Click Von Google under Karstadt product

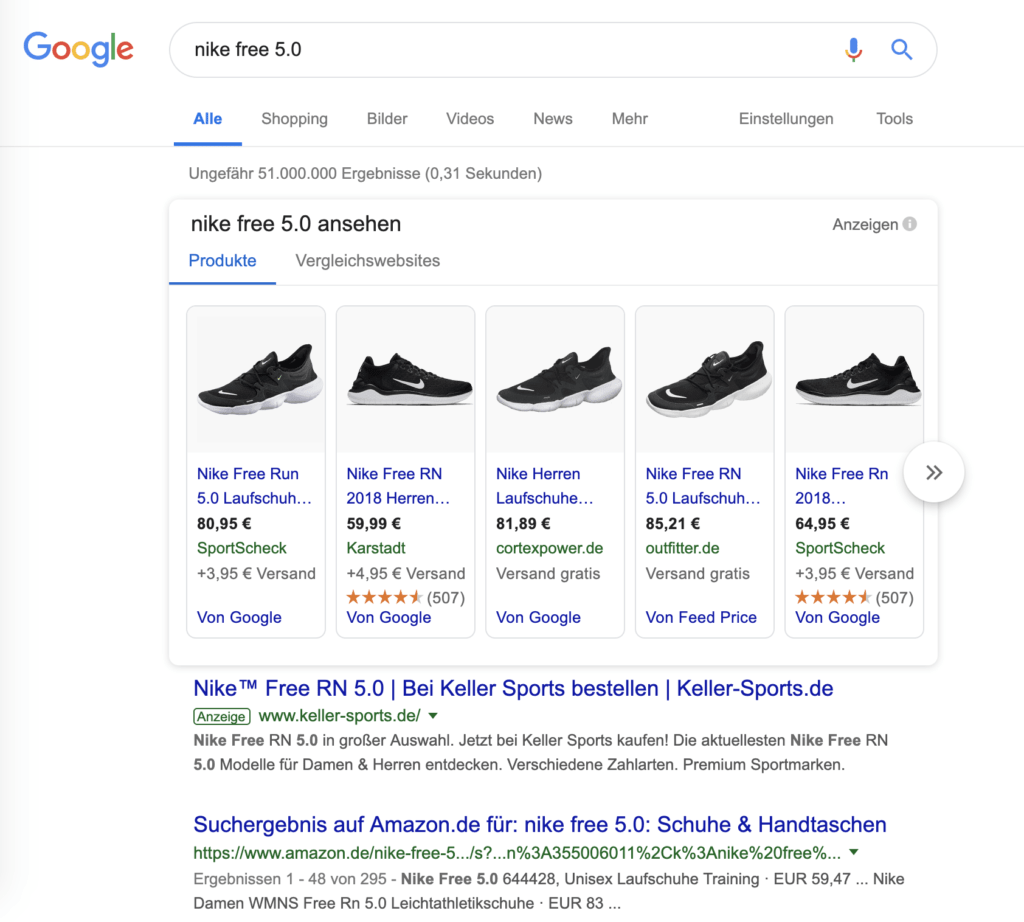389,617
